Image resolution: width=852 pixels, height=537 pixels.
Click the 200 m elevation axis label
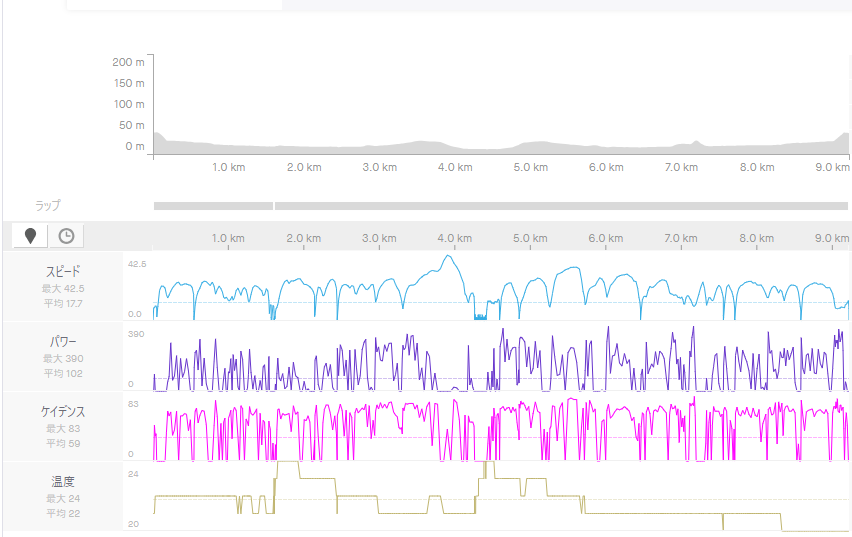click(129, 62)
